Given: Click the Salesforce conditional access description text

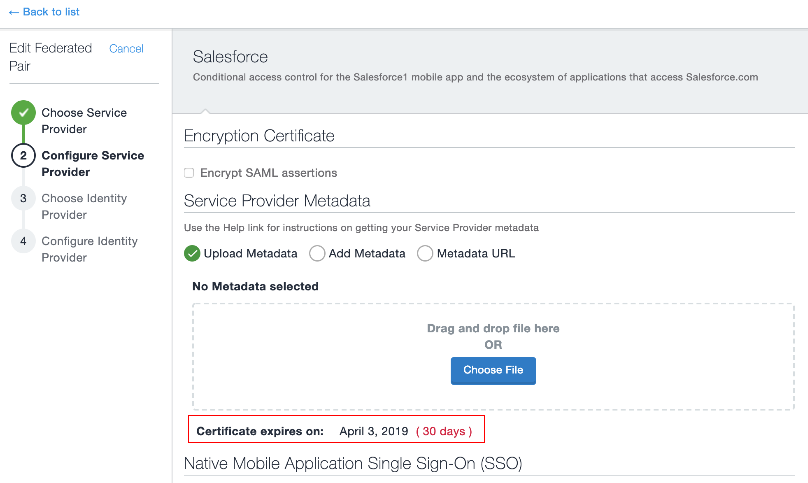Looking at the screenshot, I should (x=475, y=77).
